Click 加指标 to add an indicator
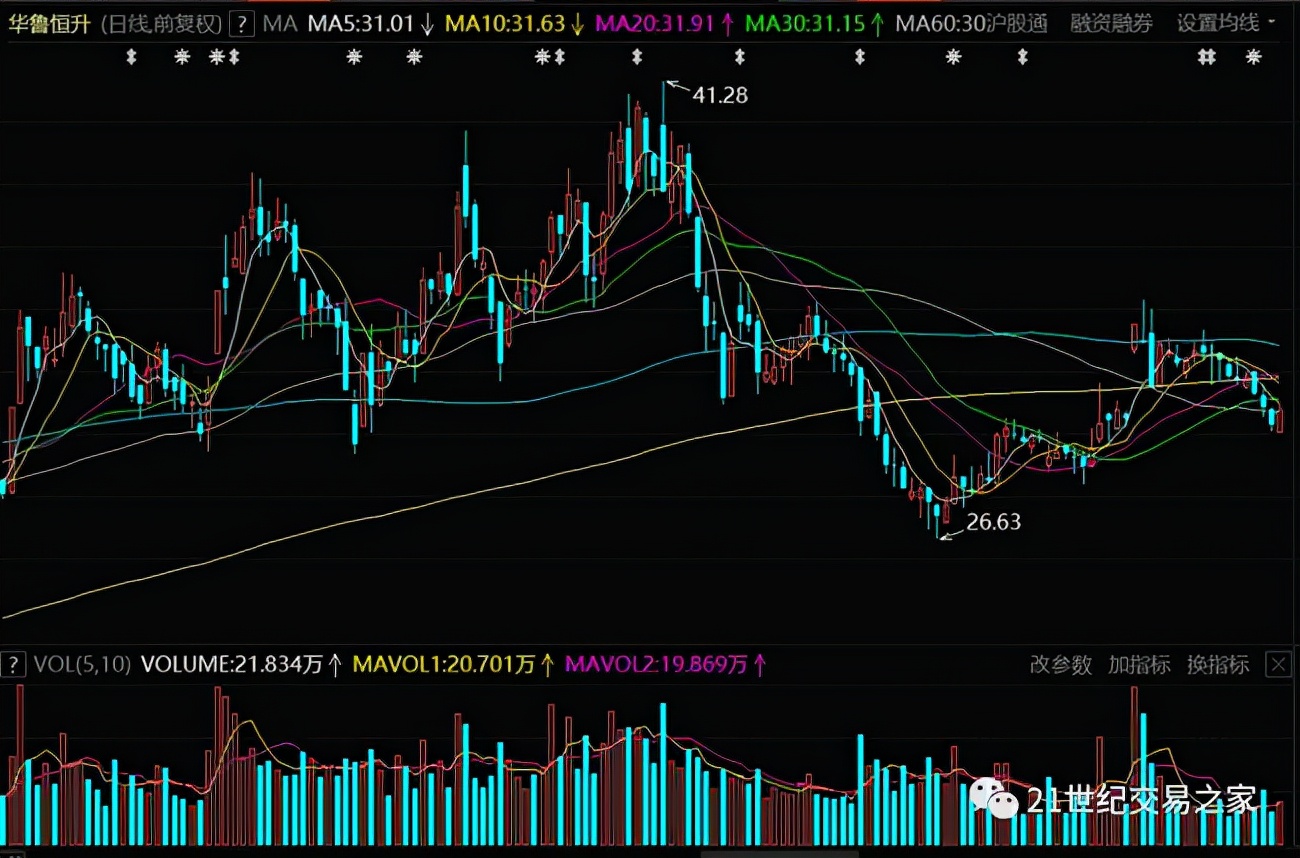 click(x=1139, y=664)
